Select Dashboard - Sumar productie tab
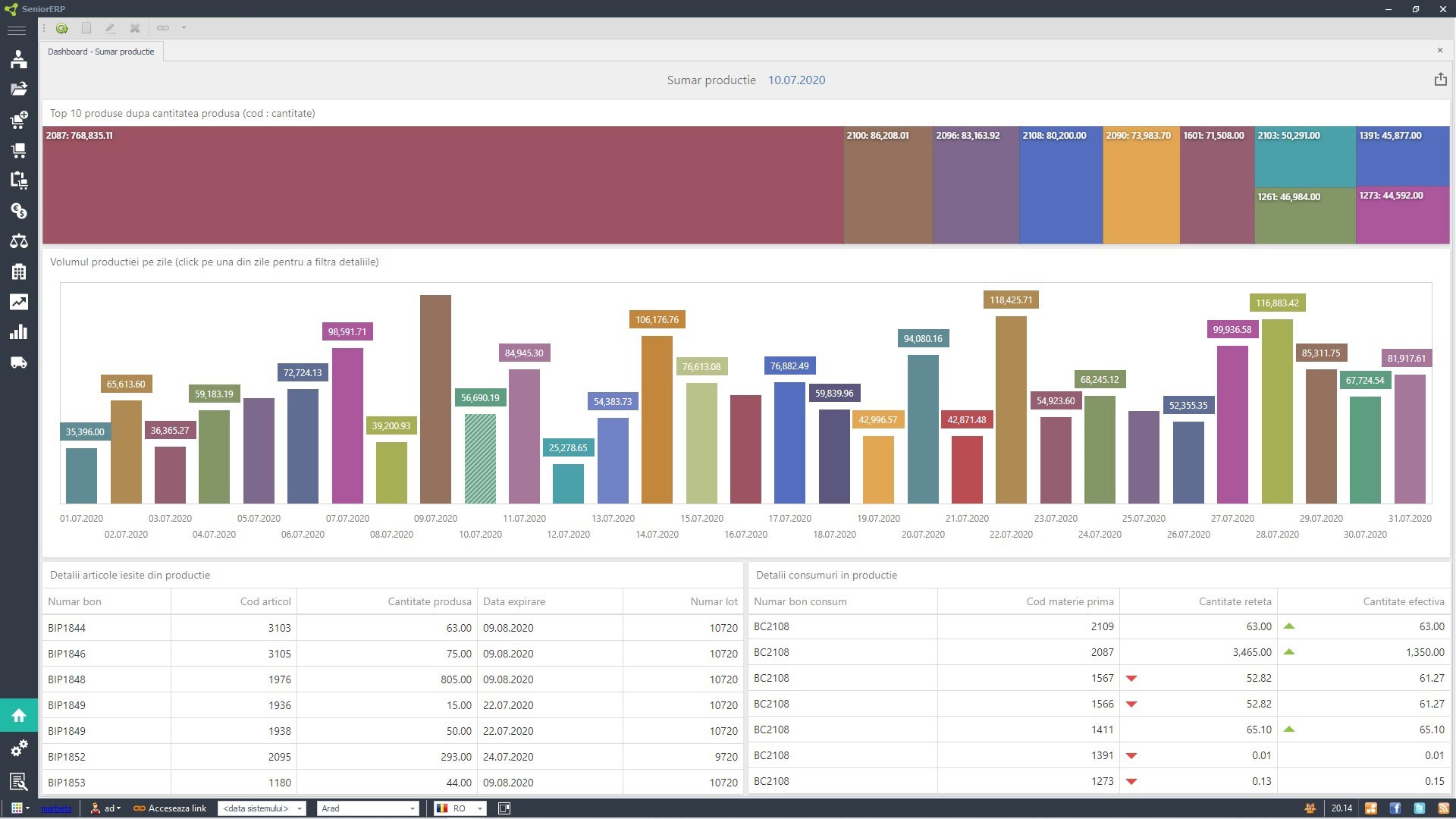The height and width of the screenshot is (819, 1456). coord(101,52)
